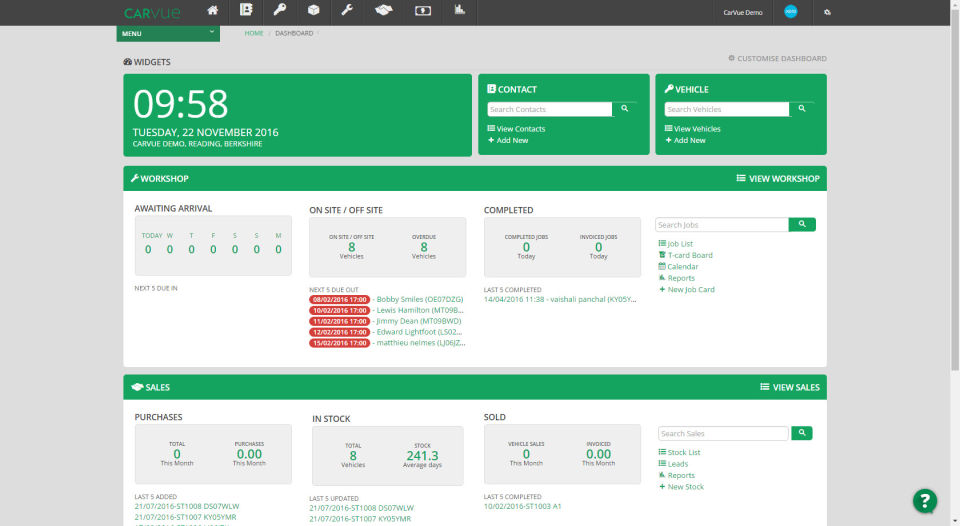Click the key icon in top bar
The height and width of the screenshot is (526, 960).
[281, 12]
